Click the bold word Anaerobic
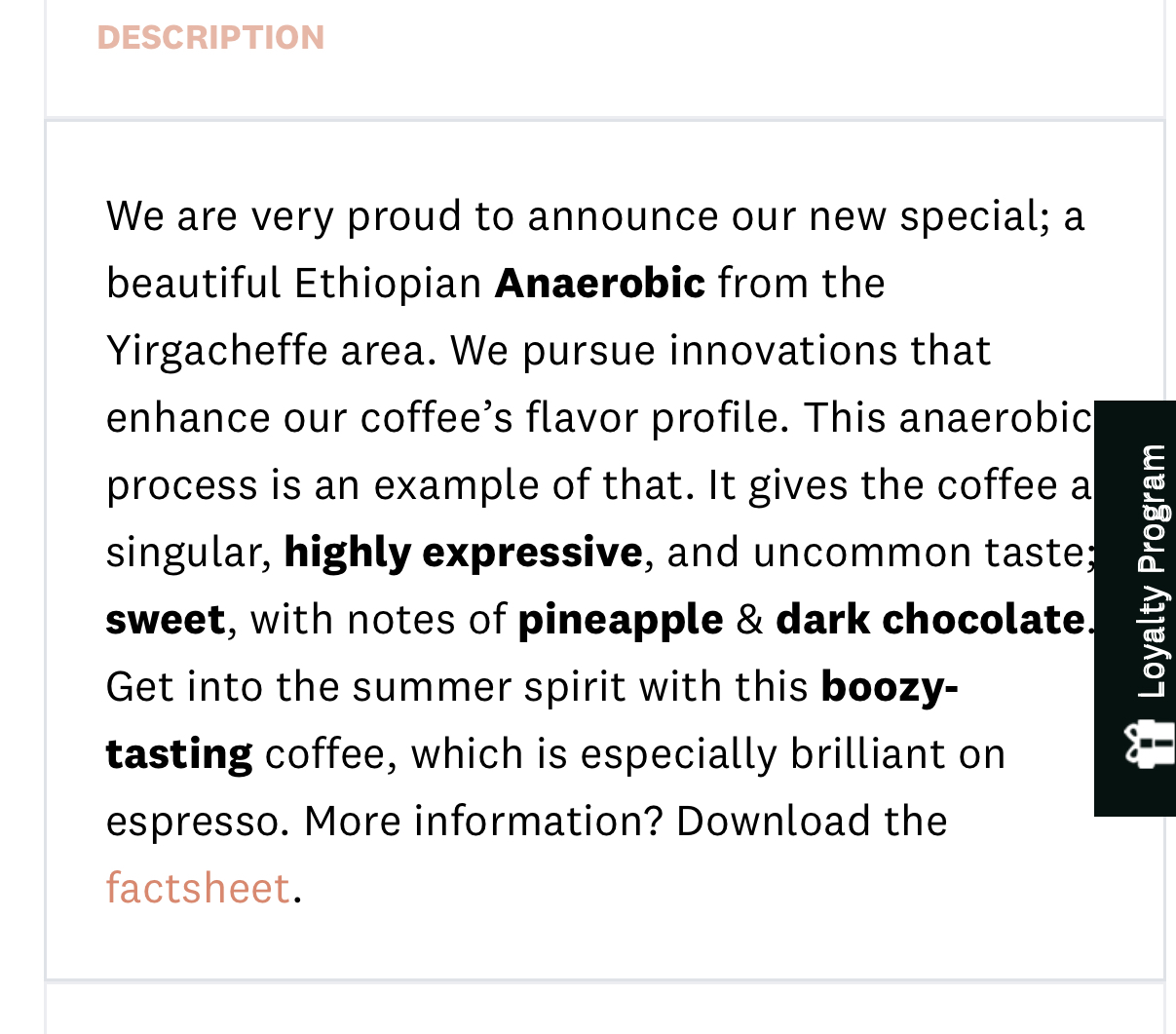 (x=599, y=284)
